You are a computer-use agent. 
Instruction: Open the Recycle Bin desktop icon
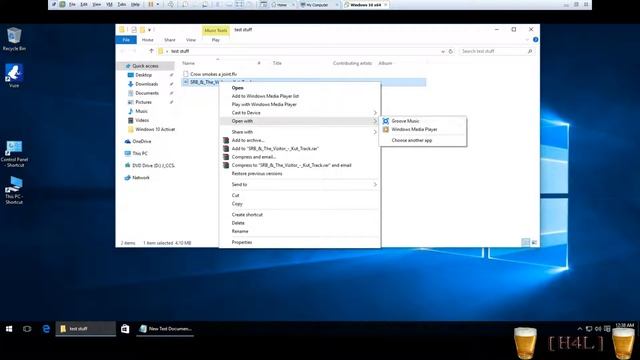pyautogui.click(x=14, y=39)
